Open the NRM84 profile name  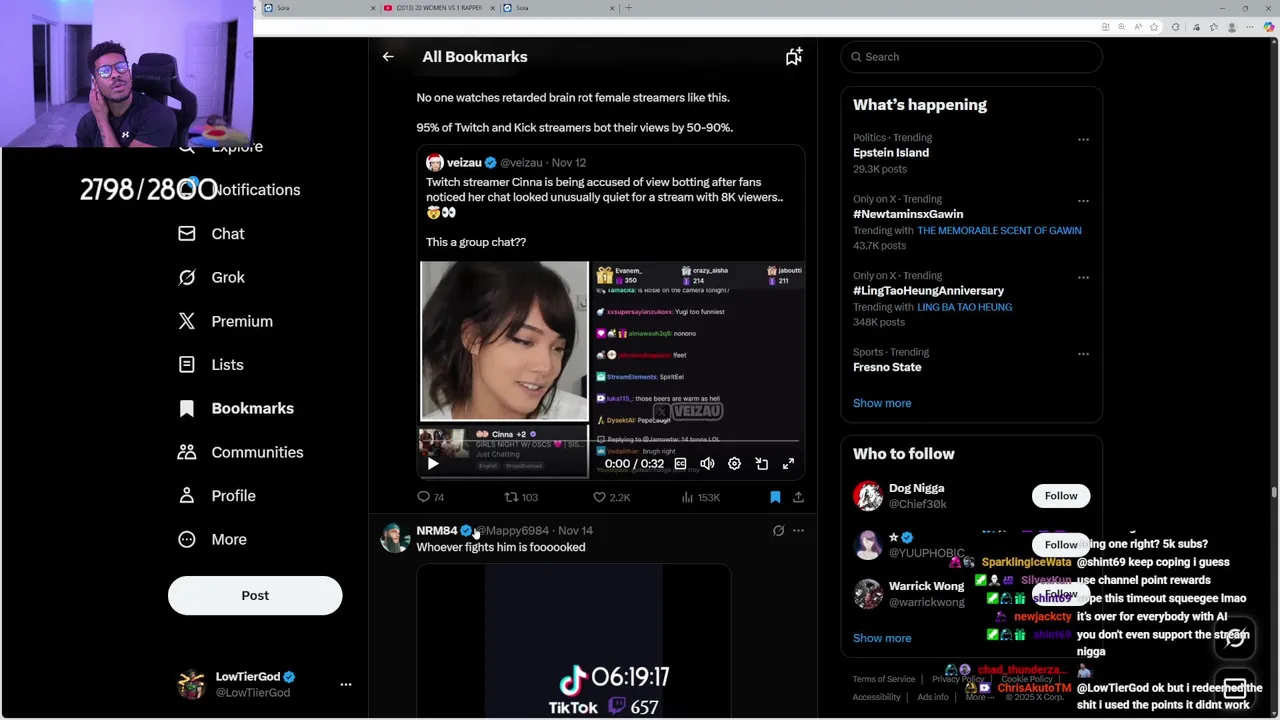click(436, 531)
